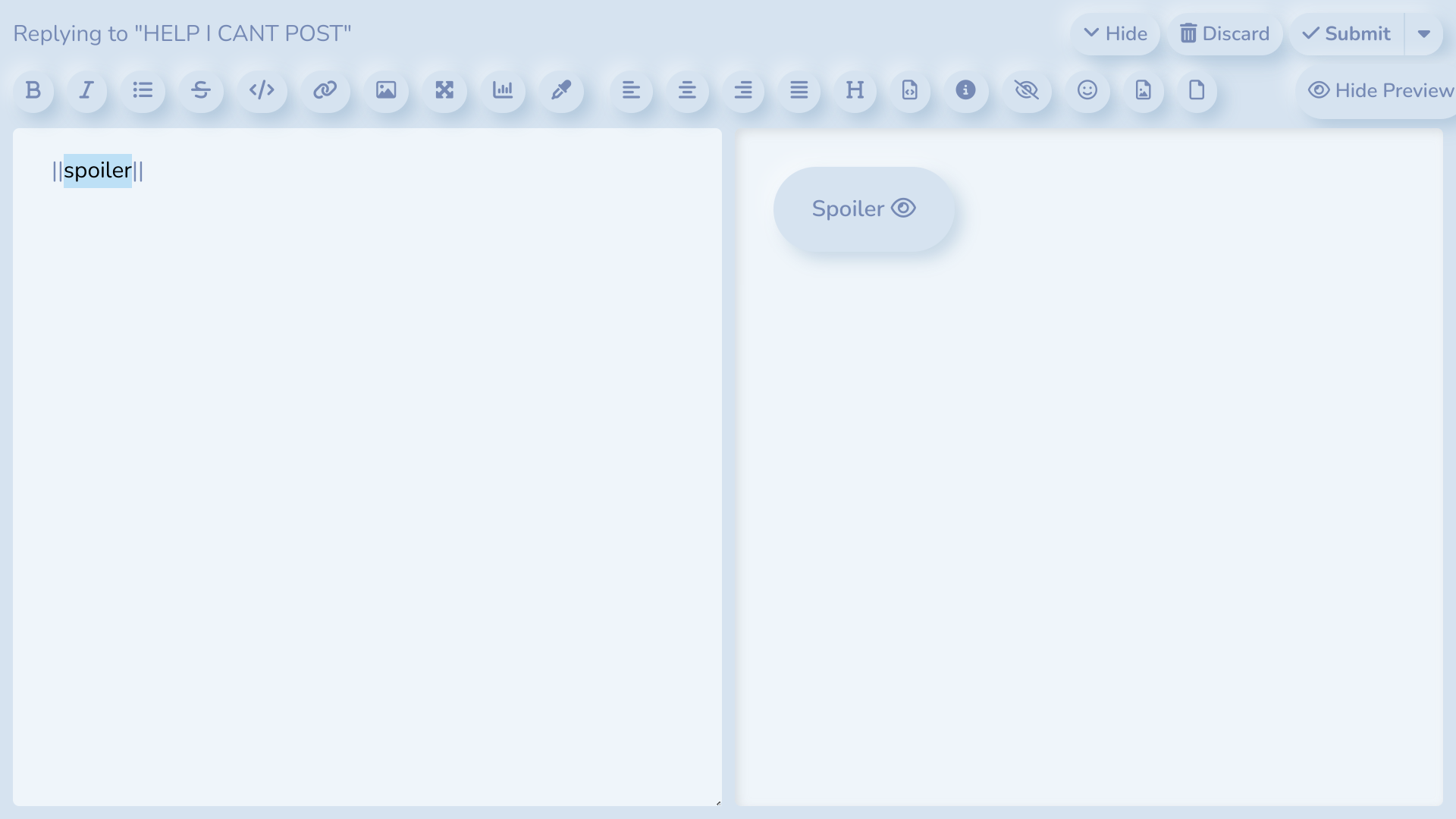This screenshot has width=1456, height=819.
Task: Justify the text
Action: pyautogui.click(x=799, y=90)
